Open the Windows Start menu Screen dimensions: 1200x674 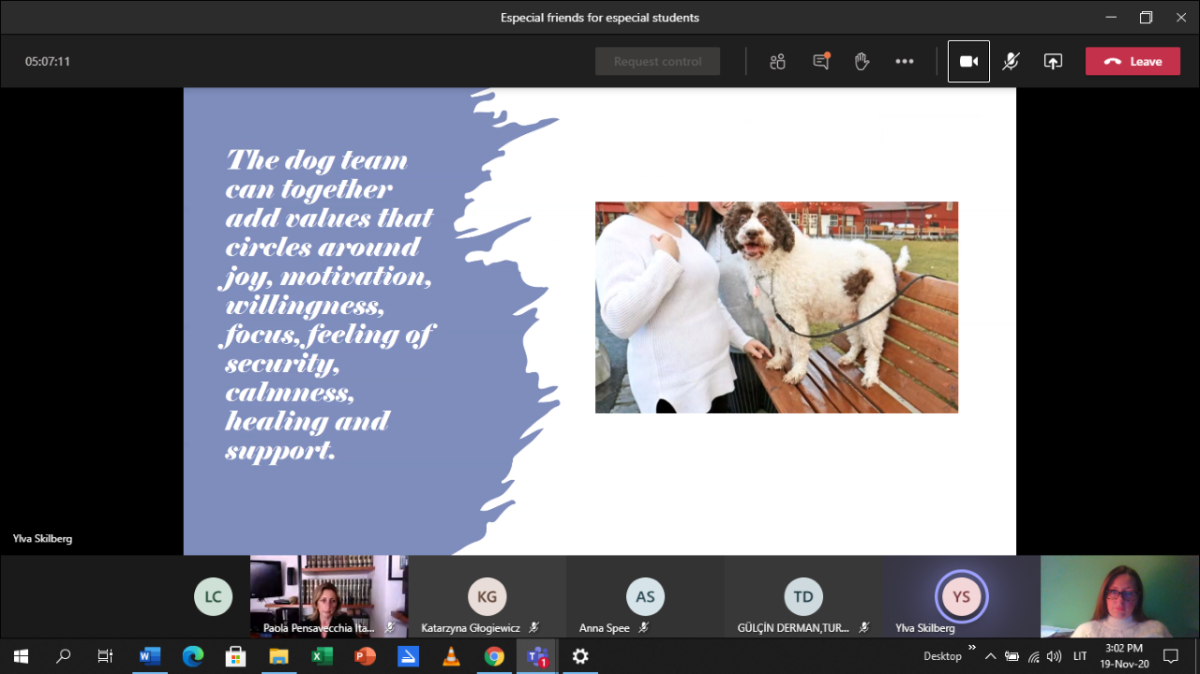[x=21, y=657]
